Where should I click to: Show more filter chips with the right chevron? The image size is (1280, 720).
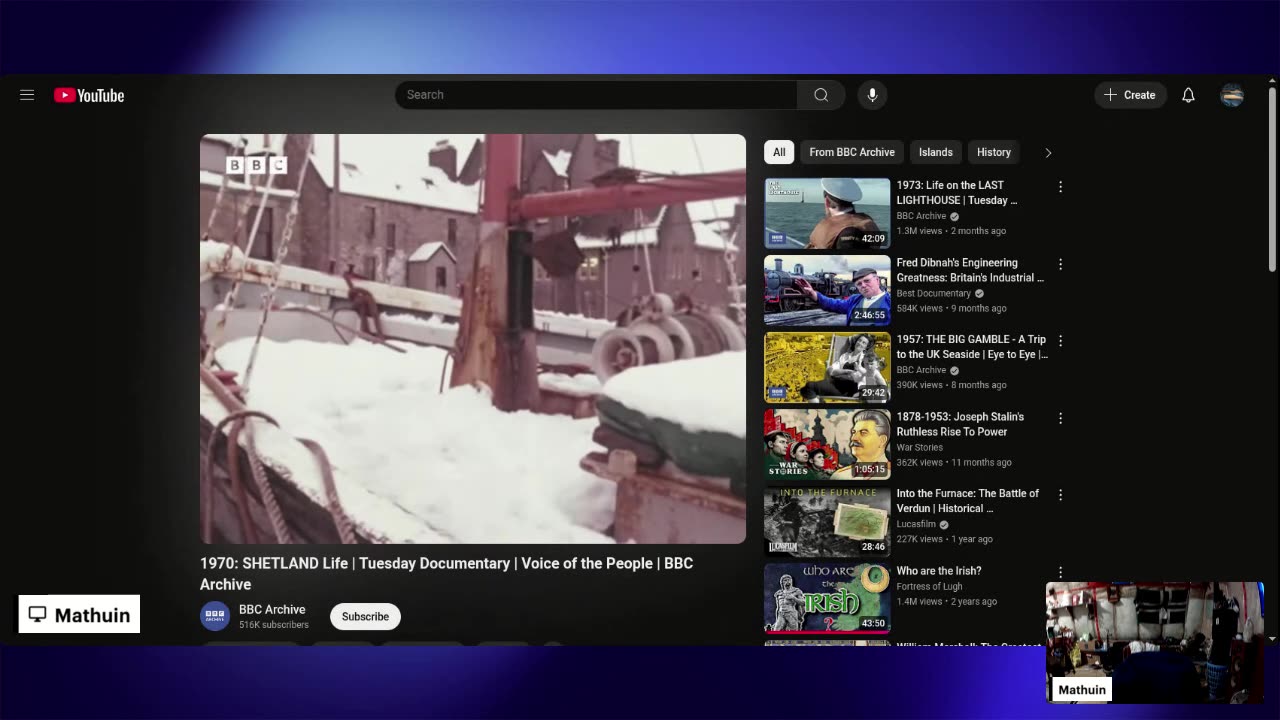[x=1048, y=153]
